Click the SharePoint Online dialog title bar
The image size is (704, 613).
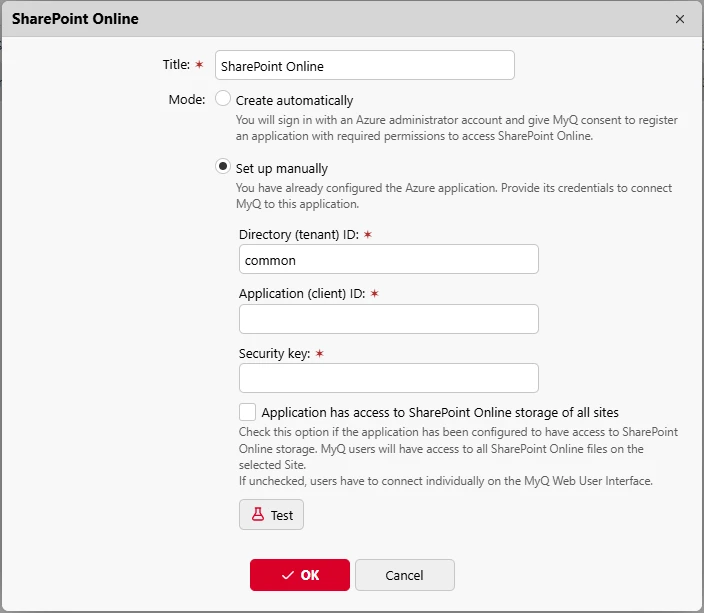click(300, 19)
